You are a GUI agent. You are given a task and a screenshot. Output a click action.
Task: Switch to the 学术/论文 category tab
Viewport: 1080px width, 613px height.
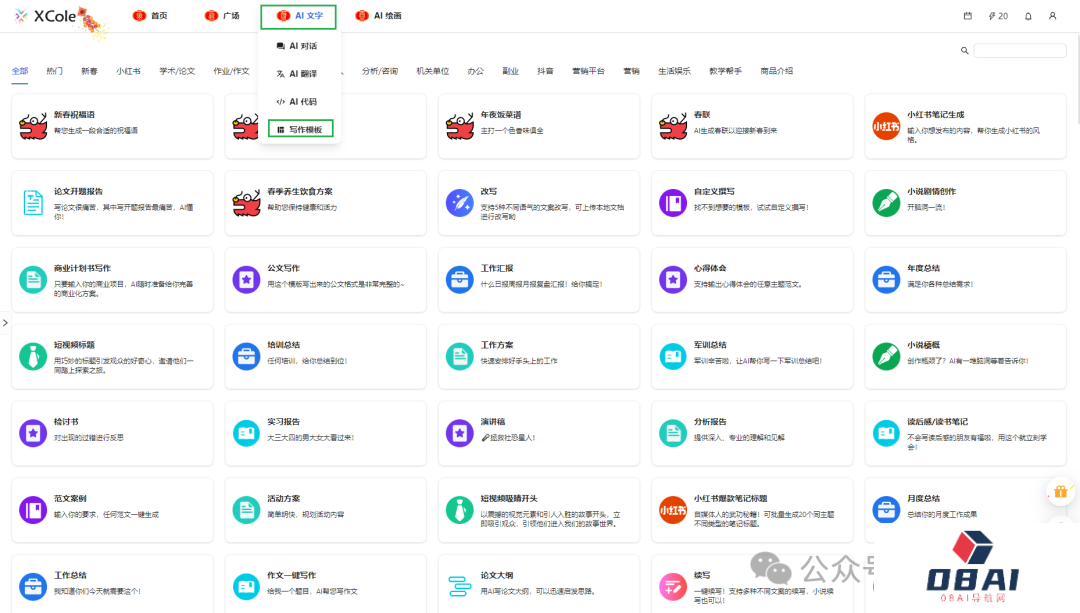coord(177,71)
